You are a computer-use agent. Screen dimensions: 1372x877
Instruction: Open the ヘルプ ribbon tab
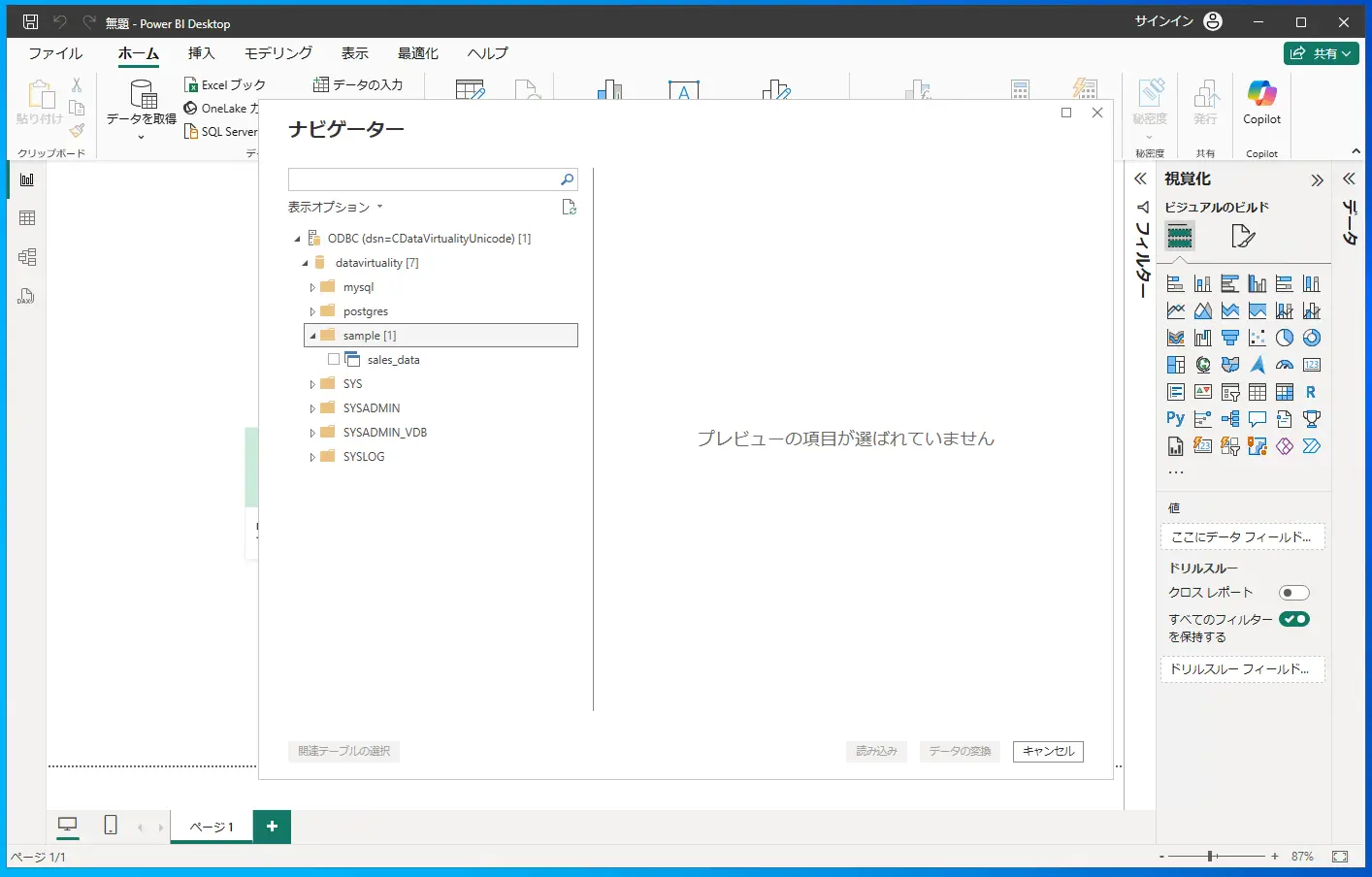(487, 53)
